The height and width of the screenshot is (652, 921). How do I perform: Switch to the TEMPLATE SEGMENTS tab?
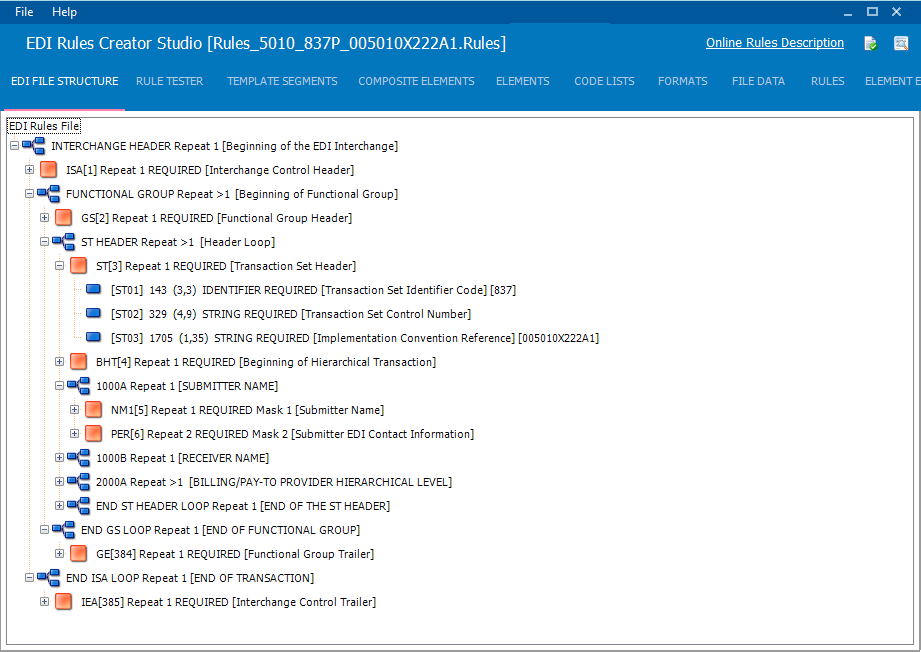pyautogui.click(x=283, y=81)
